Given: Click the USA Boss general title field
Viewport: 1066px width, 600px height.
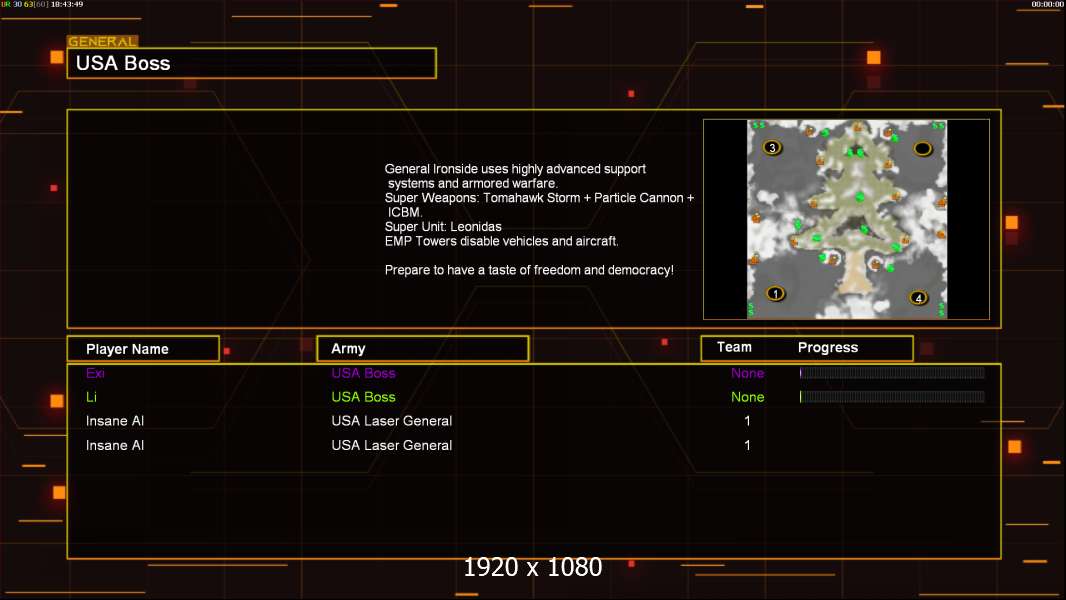Looking at the screenshot, I should coord(252,63).
